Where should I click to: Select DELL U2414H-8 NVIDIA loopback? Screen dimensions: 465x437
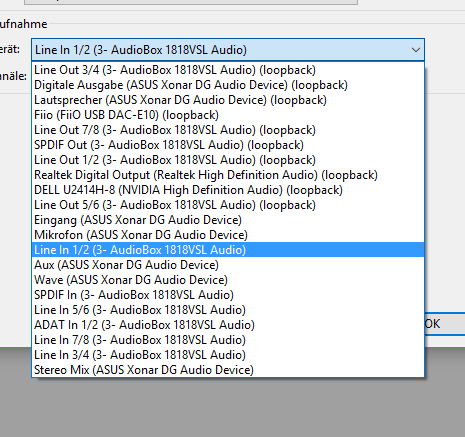(228, 190)
